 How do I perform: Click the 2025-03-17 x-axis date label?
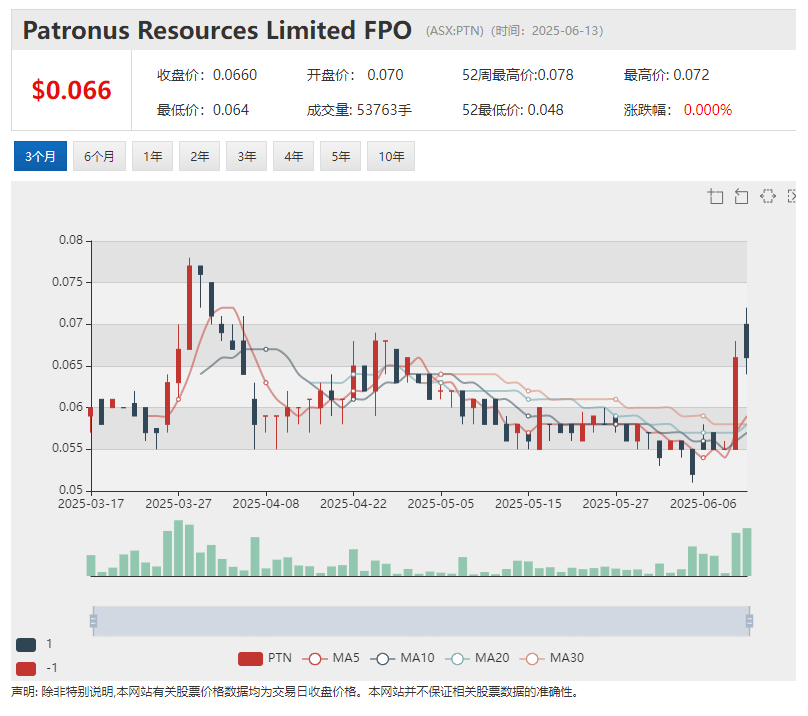(x=91, y=504)
